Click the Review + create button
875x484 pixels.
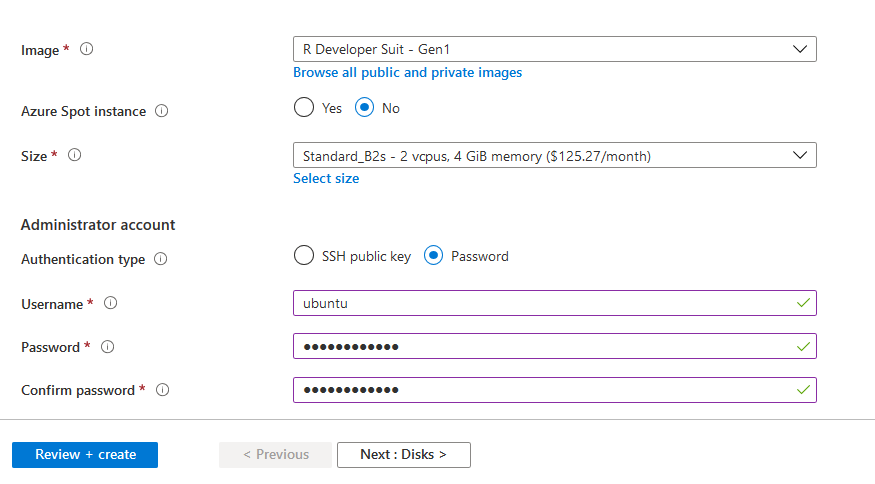pos(85,454)
